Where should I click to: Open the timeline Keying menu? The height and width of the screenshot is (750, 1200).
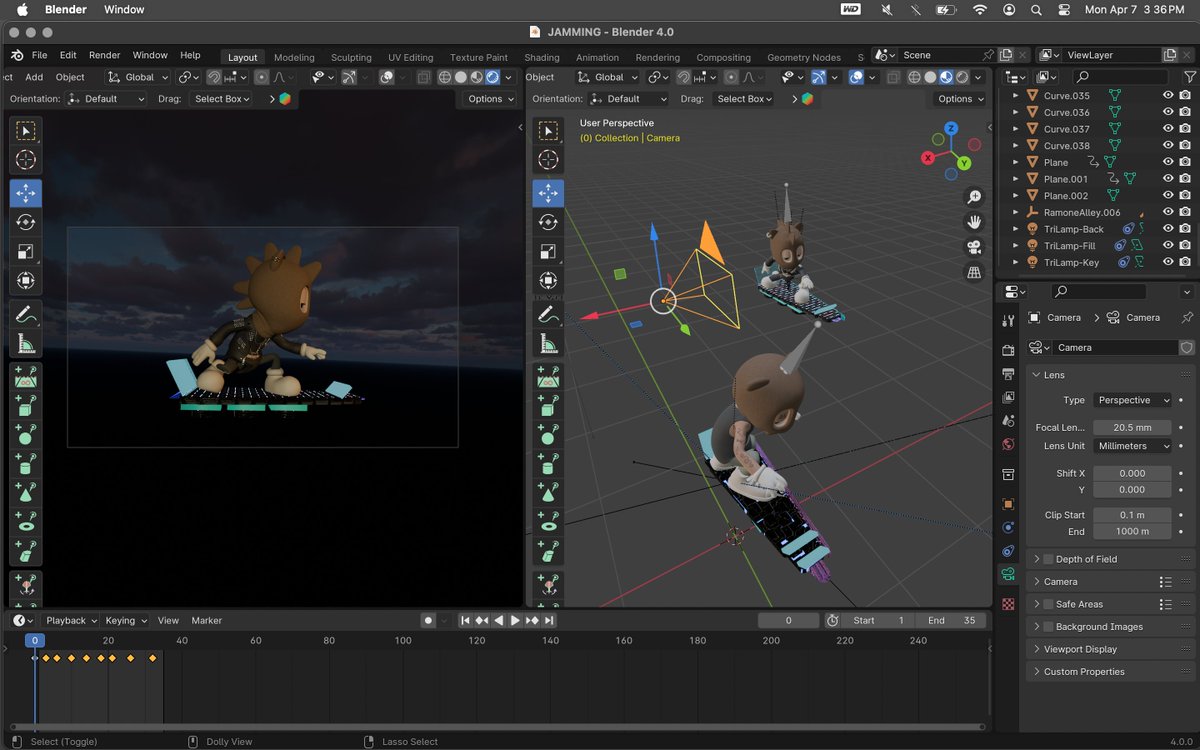(126, 620)
